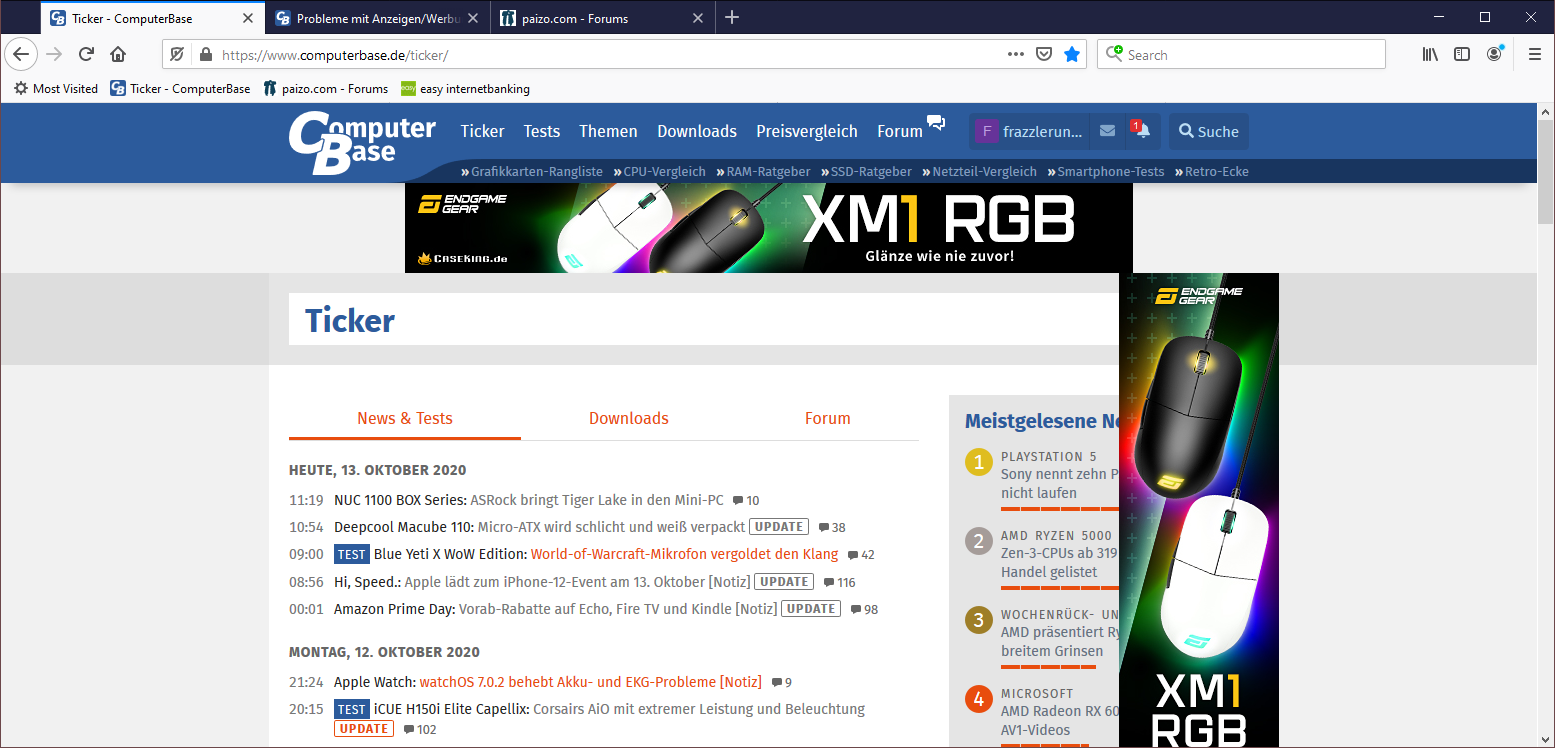Click the browser Search input field
This screenshot has width=1555, height=748.
pos(1241,55)
